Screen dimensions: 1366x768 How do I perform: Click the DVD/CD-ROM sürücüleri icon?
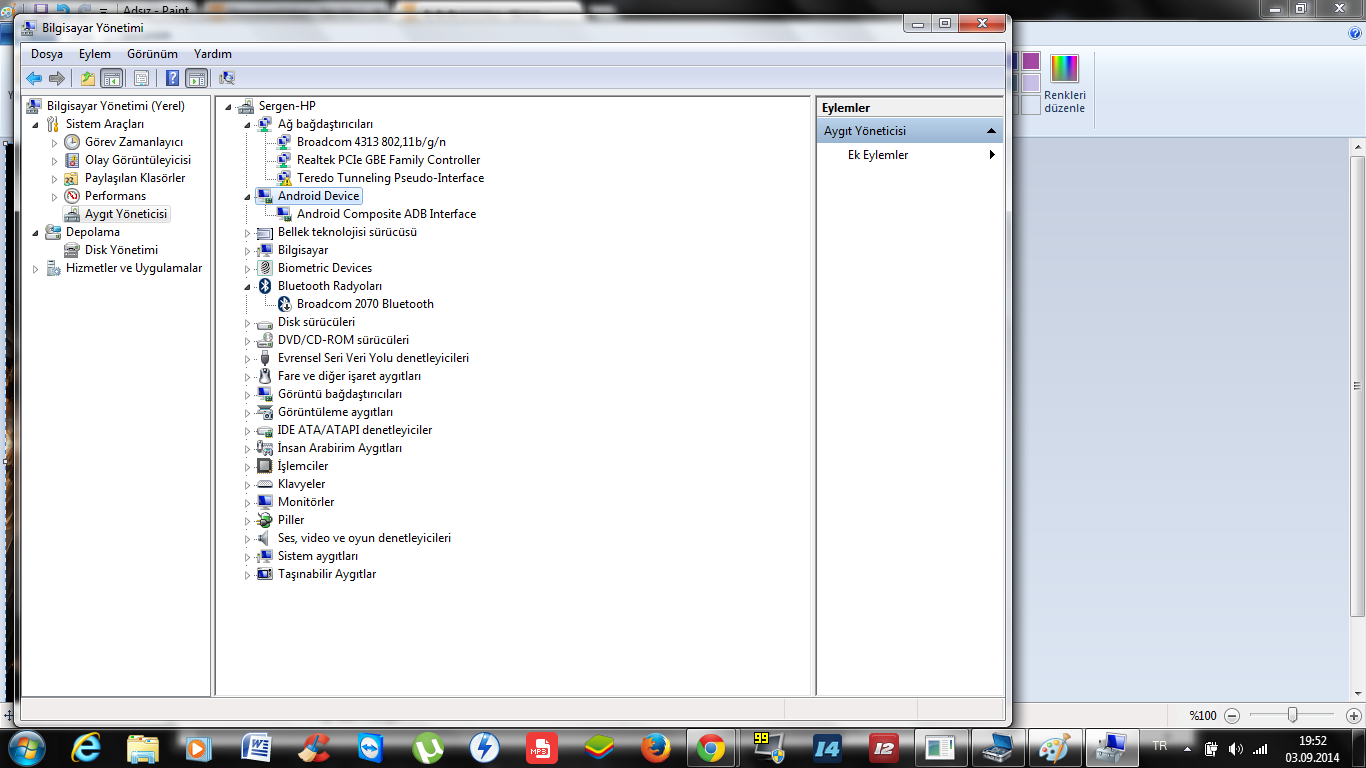264,340
